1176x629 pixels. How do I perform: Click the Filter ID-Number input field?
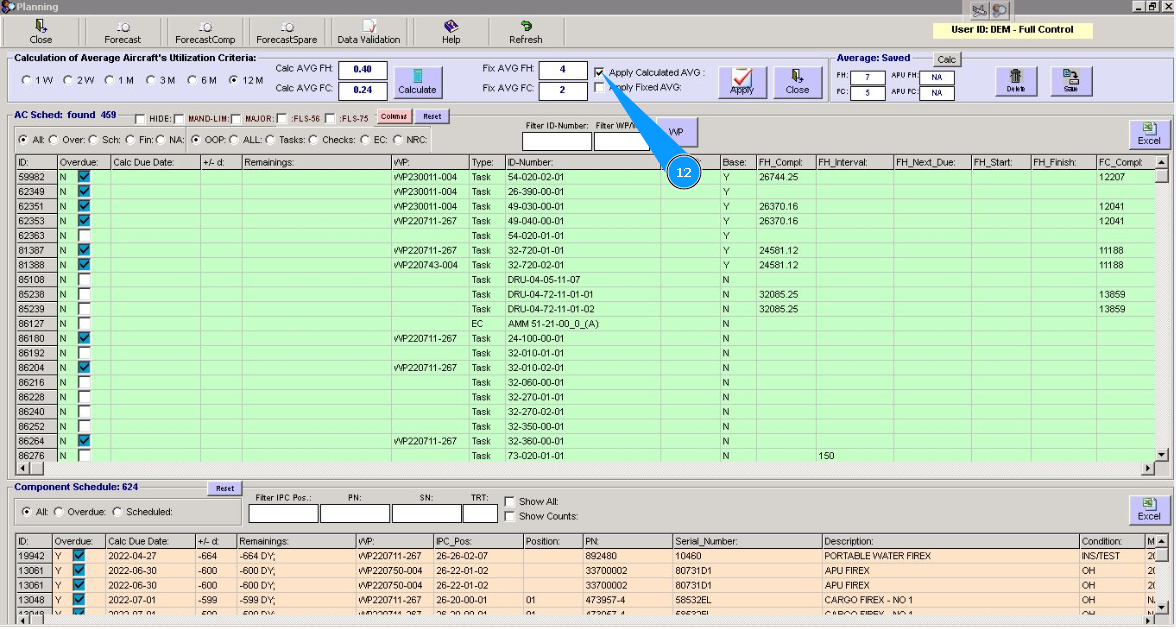pyautogui.click(x=556, y=142)
